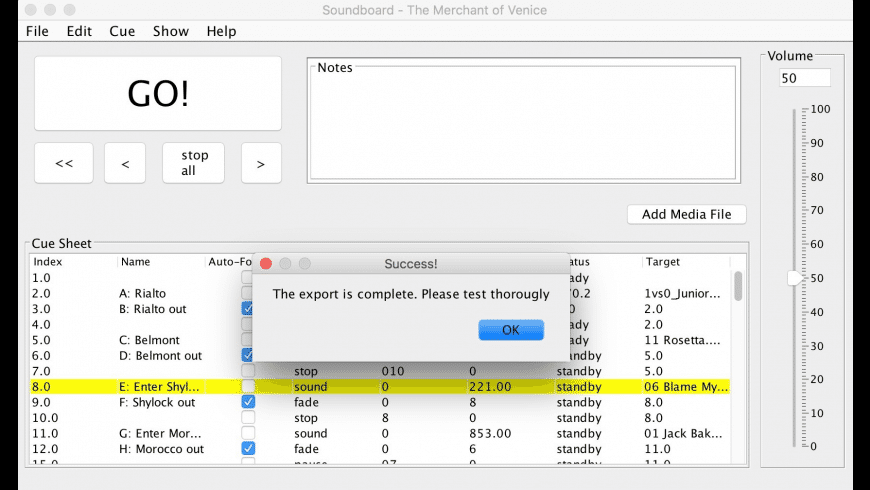The width and height of the screenshot is (870, 490).
Task: Hit the big GO! button
Action: coord(158,93)
